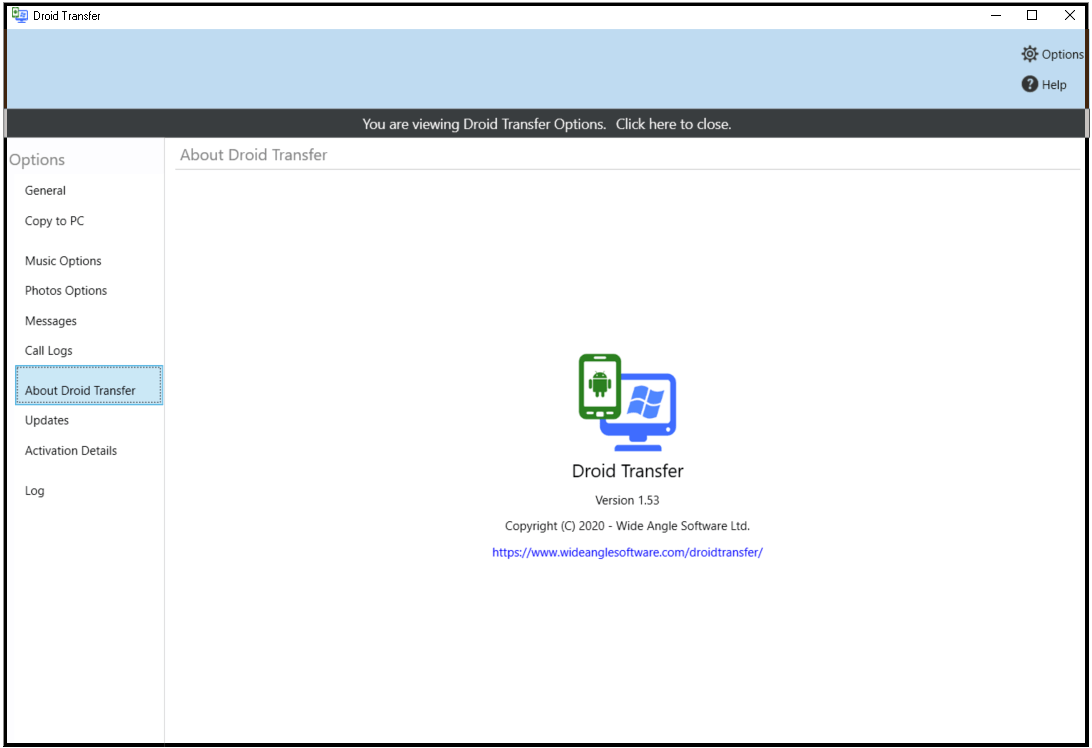Open the Updates page
The width and height of the screenshot is (1092, 748).
pyautogui.click(x=47, y=420)
